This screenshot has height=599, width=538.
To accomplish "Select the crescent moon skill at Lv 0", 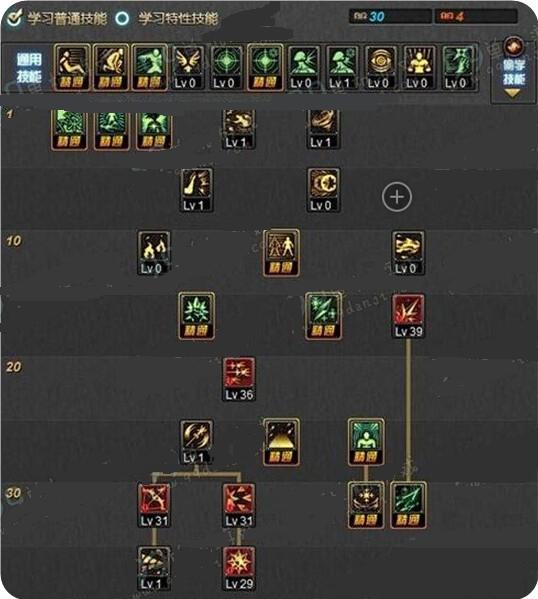I will pyautogui.click(x=323, y=190).
